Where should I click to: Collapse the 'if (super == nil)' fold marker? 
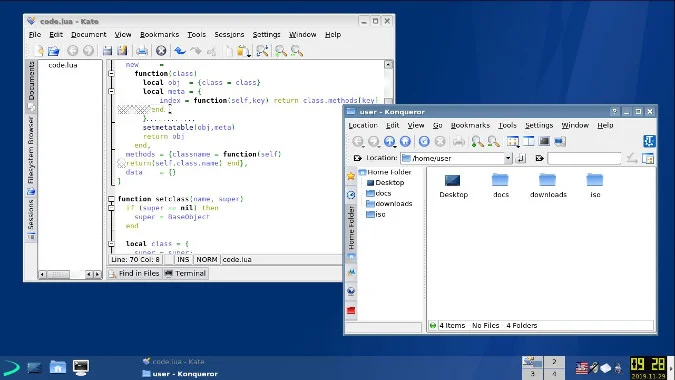tap(111, 208)
